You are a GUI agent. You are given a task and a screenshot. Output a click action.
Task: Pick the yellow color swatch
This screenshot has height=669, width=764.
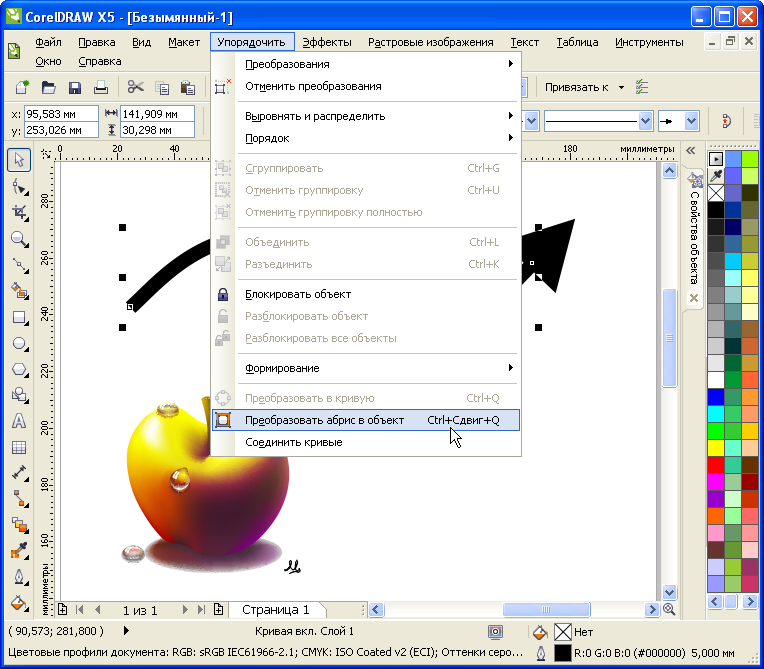click(716, 447)
